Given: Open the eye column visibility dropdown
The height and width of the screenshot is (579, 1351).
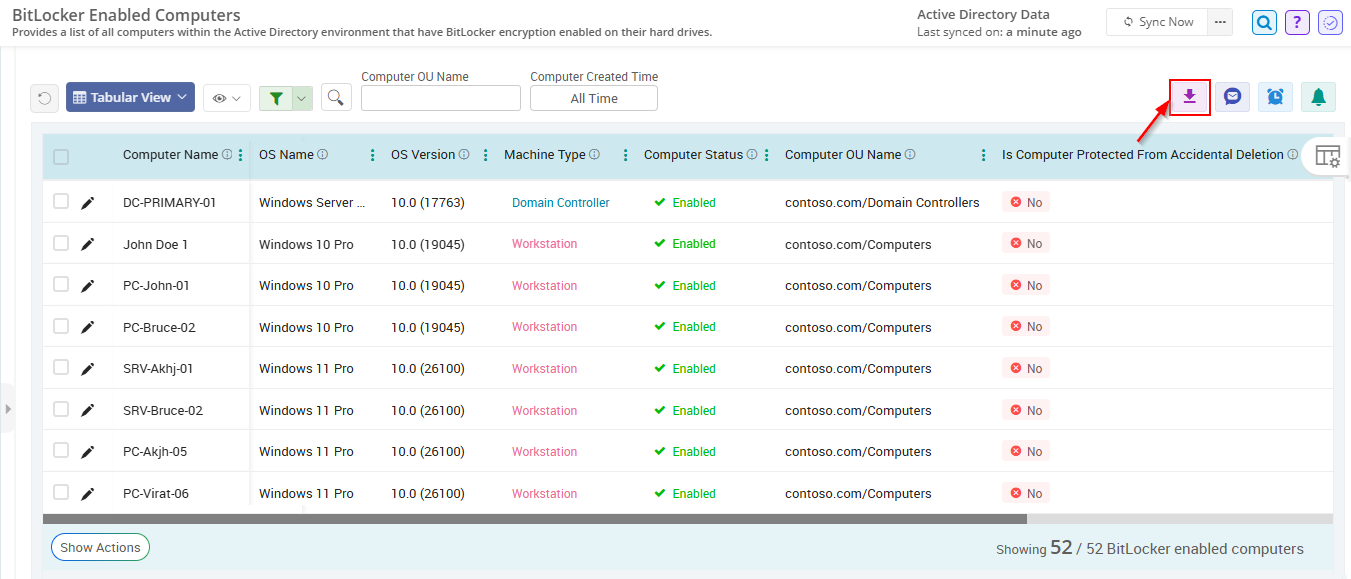Looking at the screenshot, I should pyautogui.click(x=225, y=96).
